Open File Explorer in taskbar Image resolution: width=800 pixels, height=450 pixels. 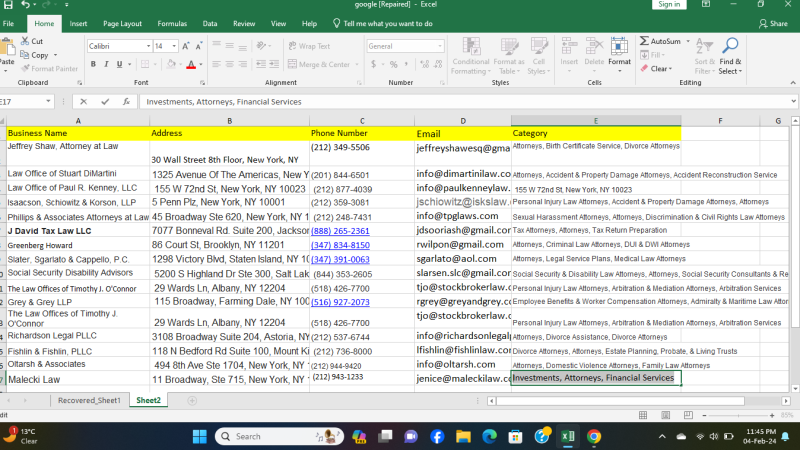pos(463,436)
